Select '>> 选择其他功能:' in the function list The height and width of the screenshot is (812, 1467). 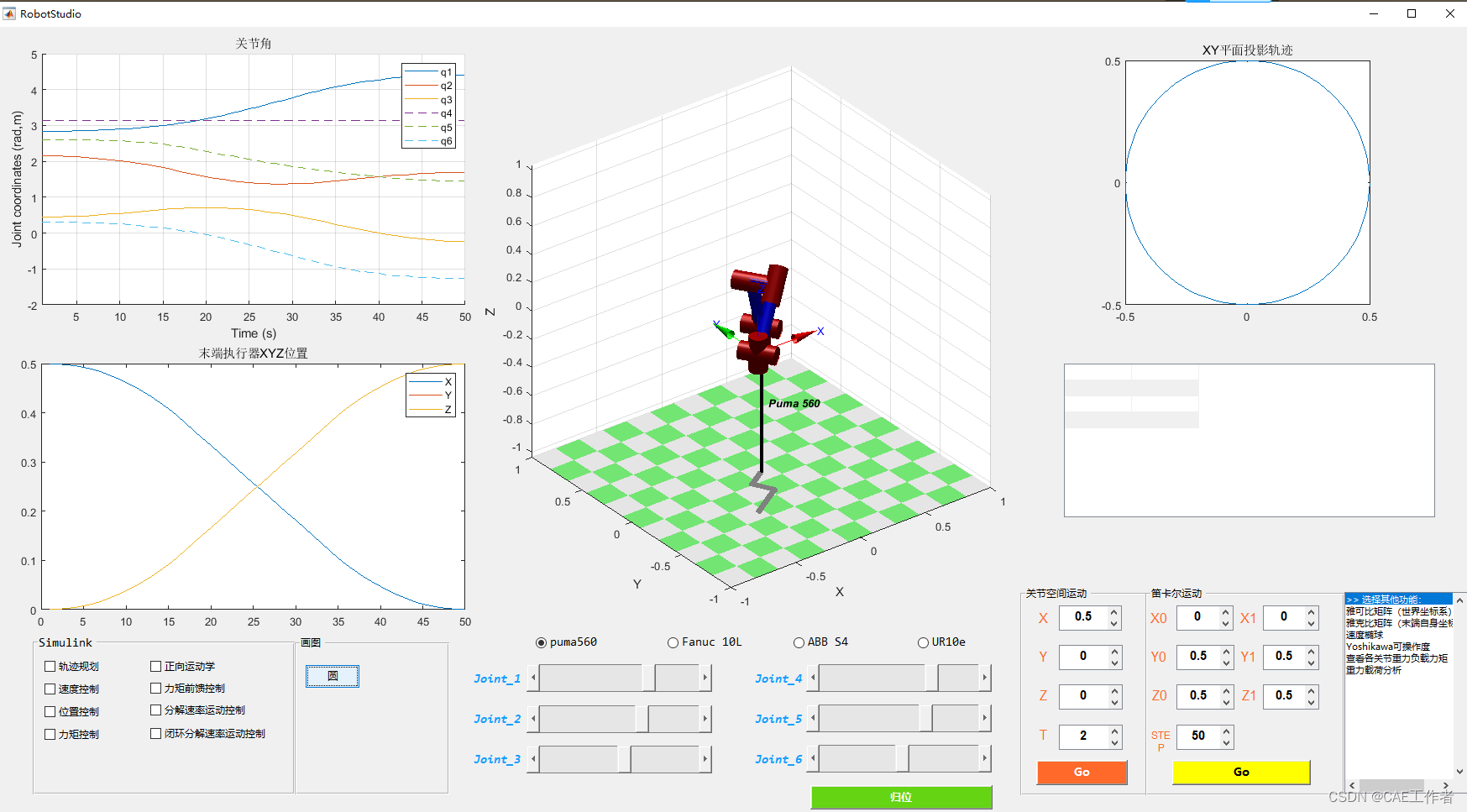pos(1399,600)
